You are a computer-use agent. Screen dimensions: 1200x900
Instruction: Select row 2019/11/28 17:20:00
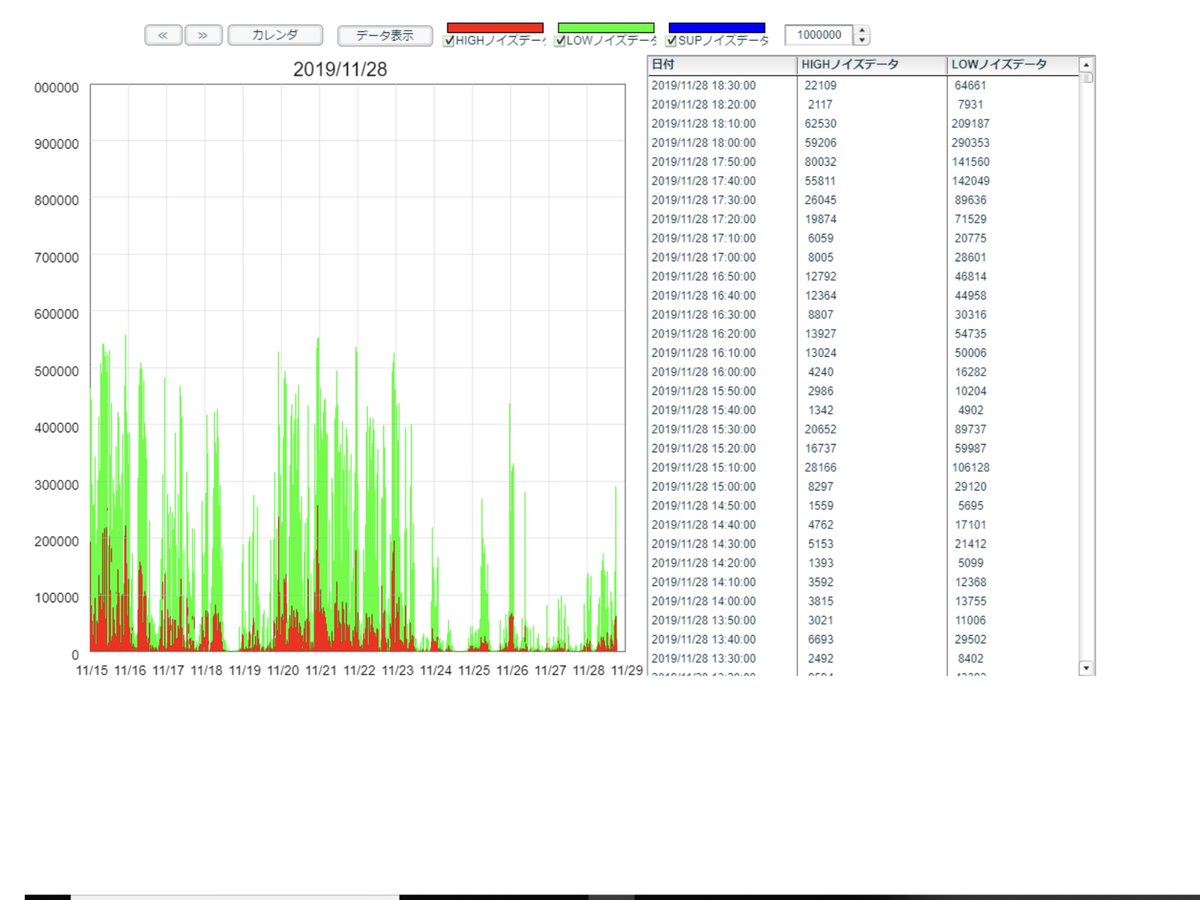click(863, 219)
